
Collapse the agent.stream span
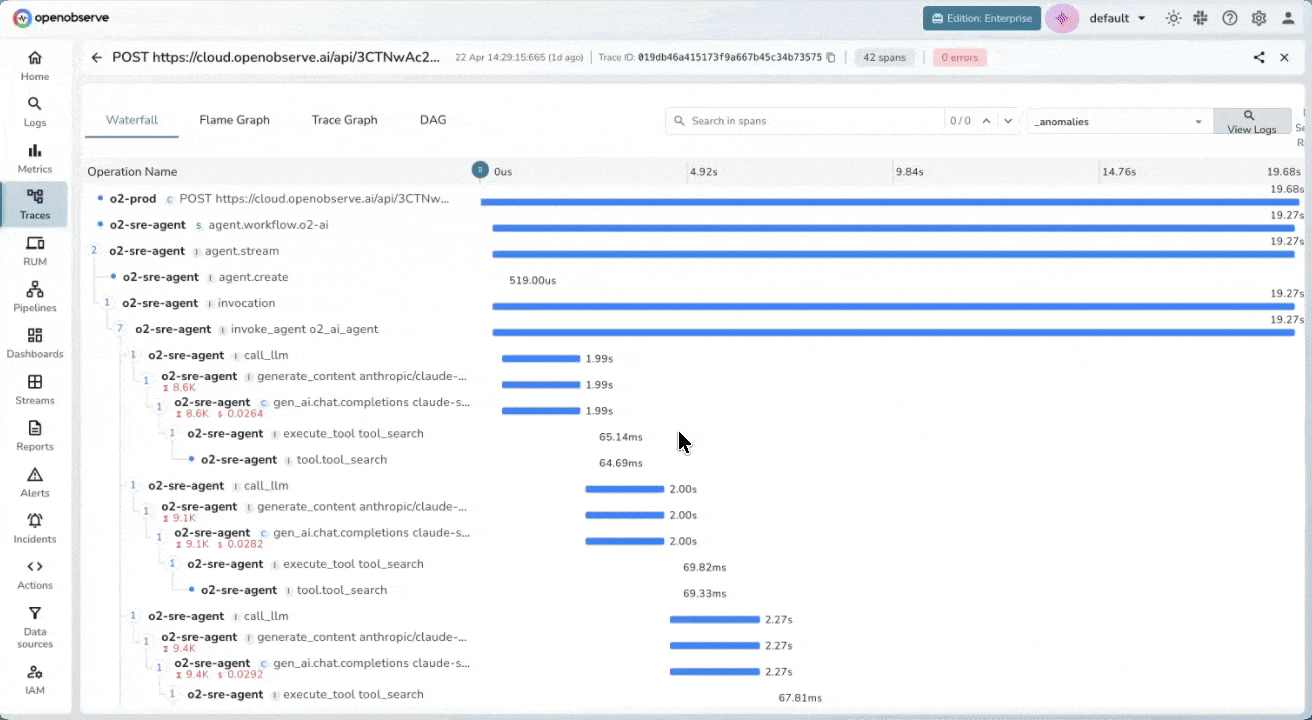point(94,251)
